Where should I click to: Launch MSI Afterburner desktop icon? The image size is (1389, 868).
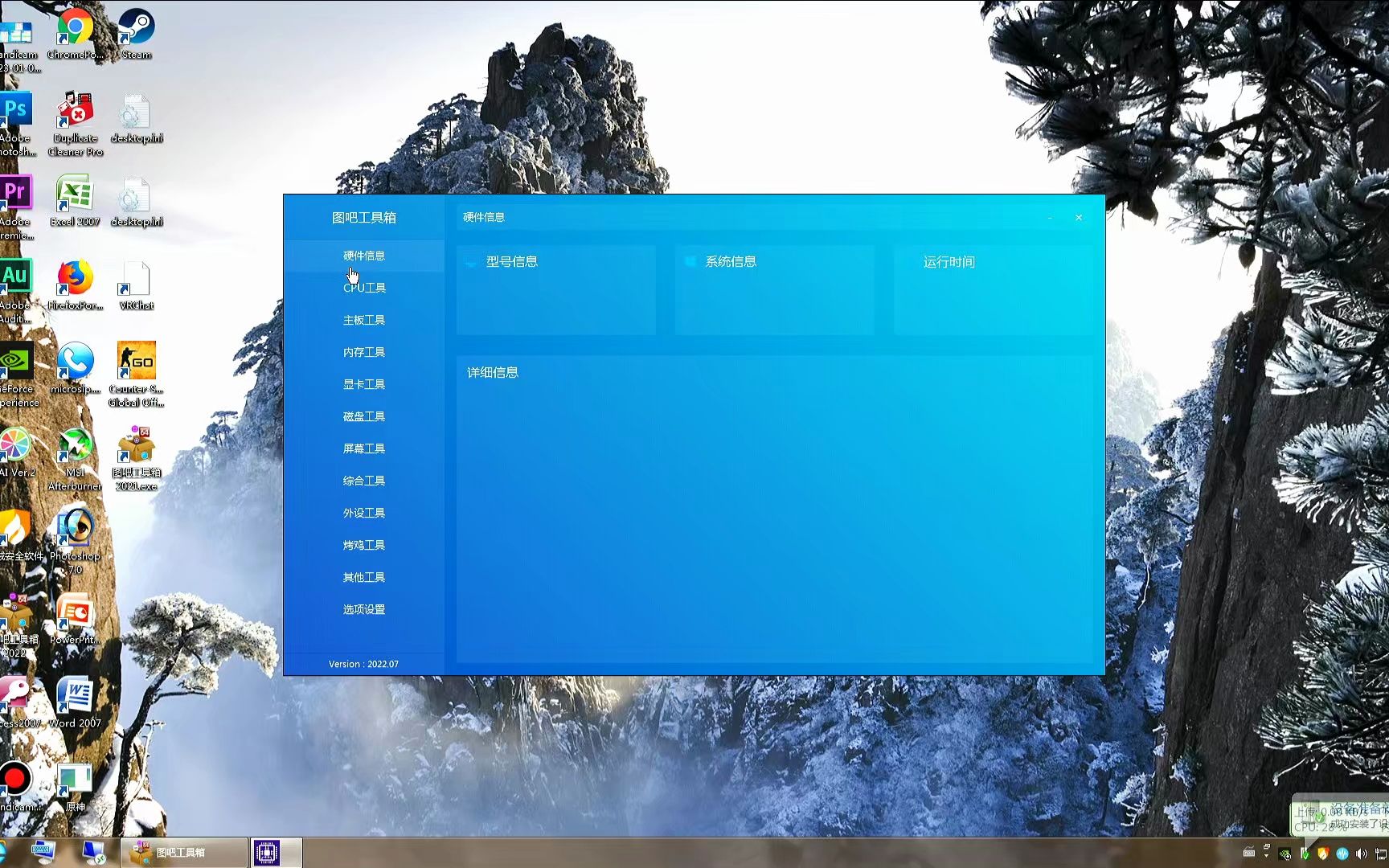click(75, 458)
